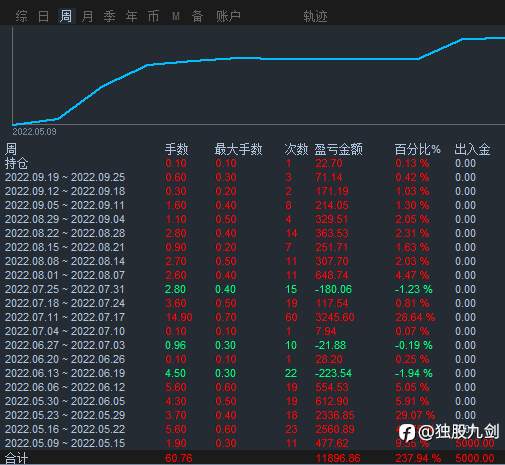
Task: Click the trade count 60 cell
Action: pyautogui.click(x=291, y=317)
